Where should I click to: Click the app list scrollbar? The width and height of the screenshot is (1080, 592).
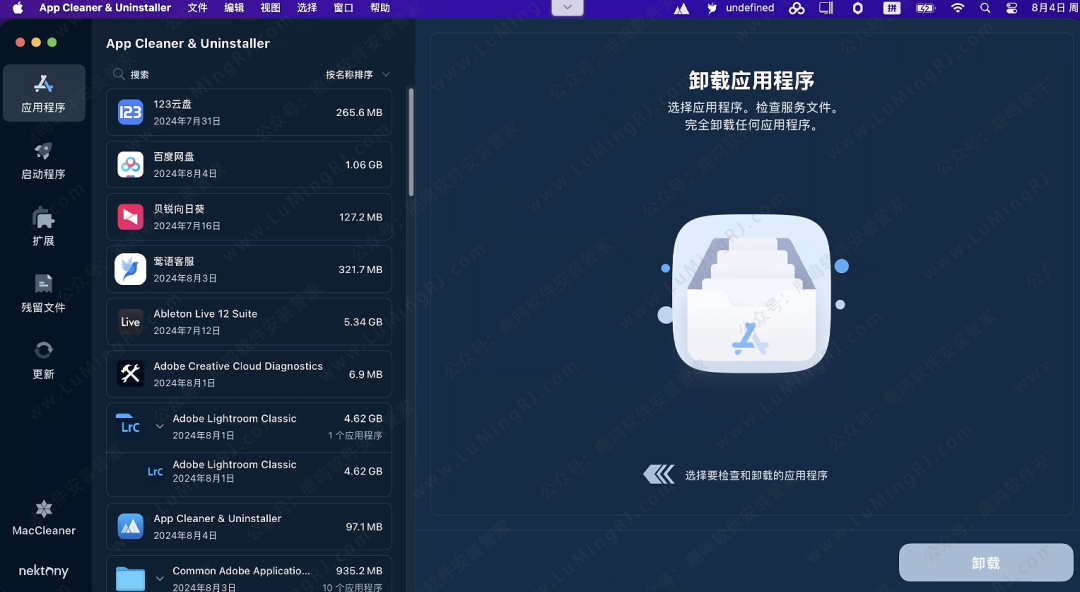pyautogui.click(x=411, y=142)
